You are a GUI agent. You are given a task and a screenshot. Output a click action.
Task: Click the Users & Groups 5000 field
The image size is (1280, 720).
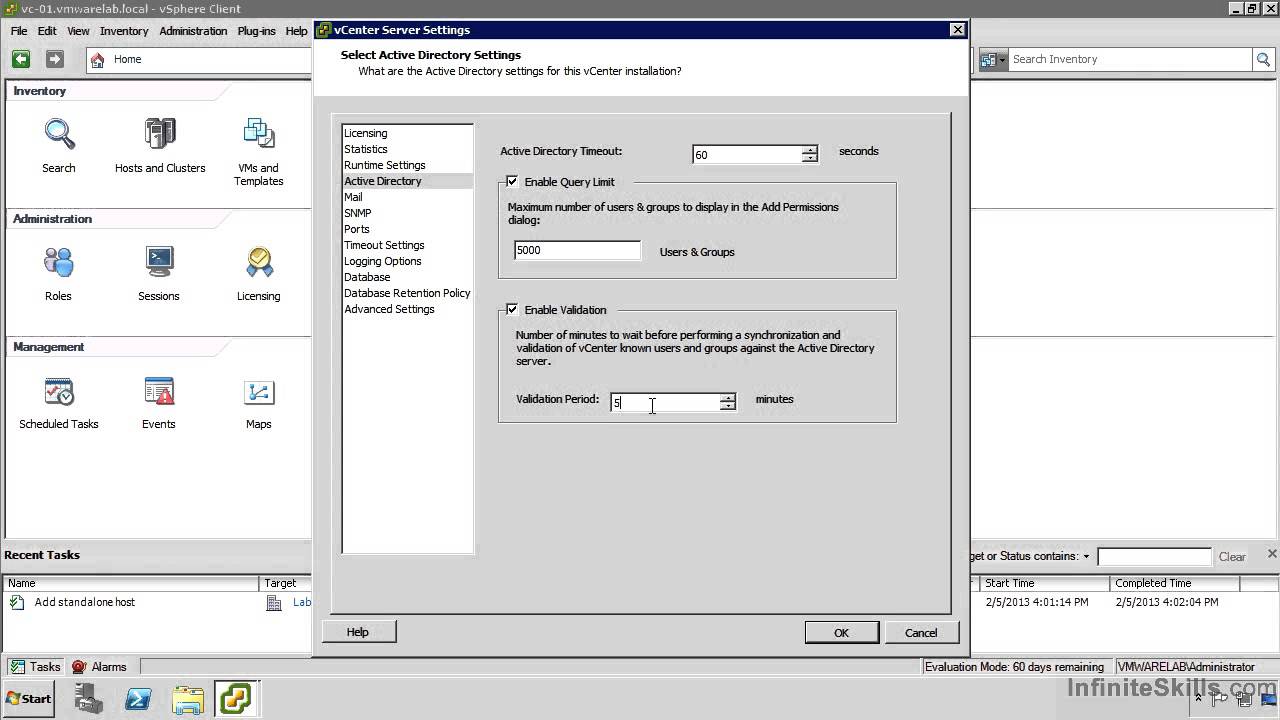pyautogui.click(x=577, y=251)
